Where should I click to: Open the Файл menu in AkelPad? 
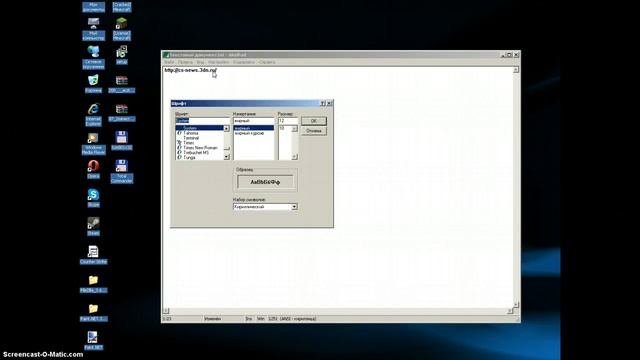pos(169,62)
